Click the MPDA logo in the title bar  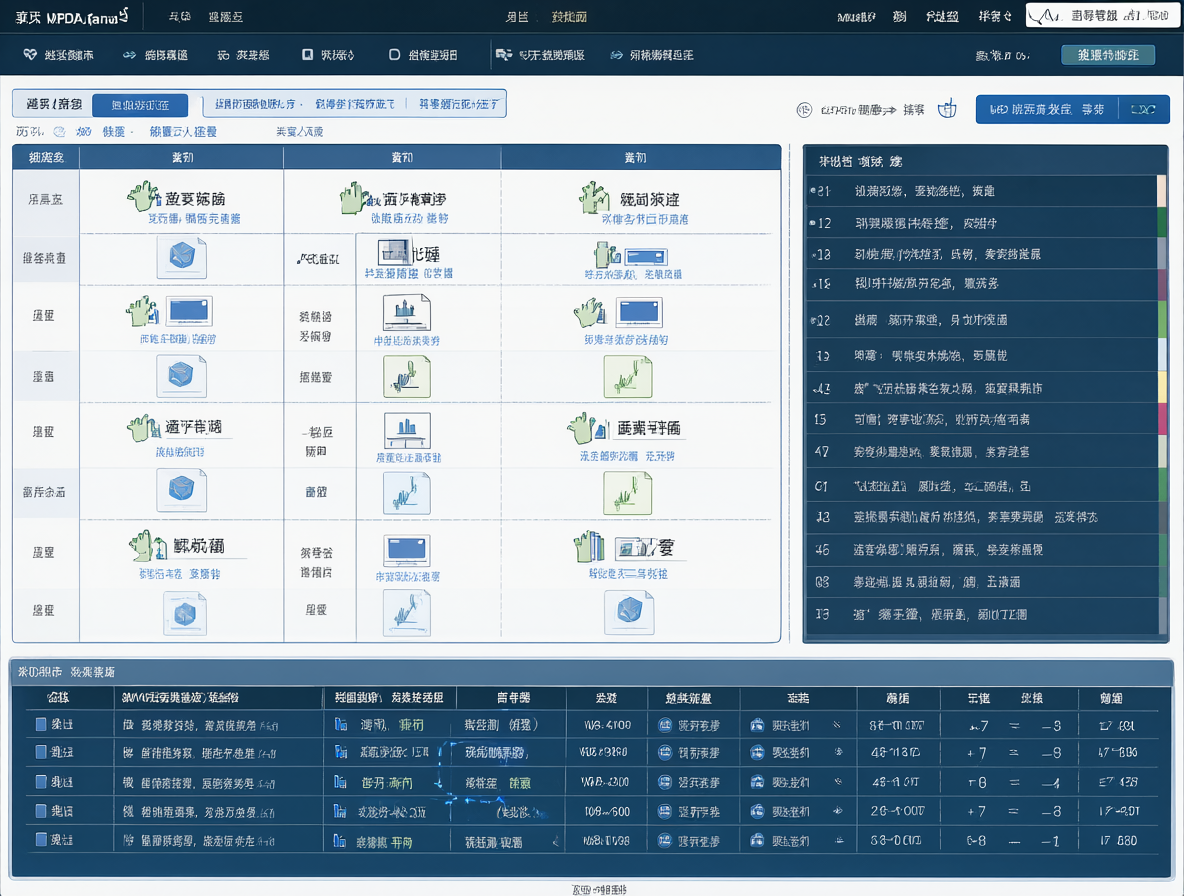(72, 17)
